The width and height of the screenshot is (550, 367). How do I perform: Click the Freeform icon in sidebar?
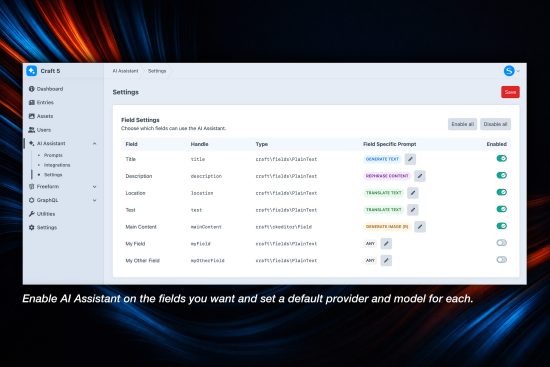(32, 186)
